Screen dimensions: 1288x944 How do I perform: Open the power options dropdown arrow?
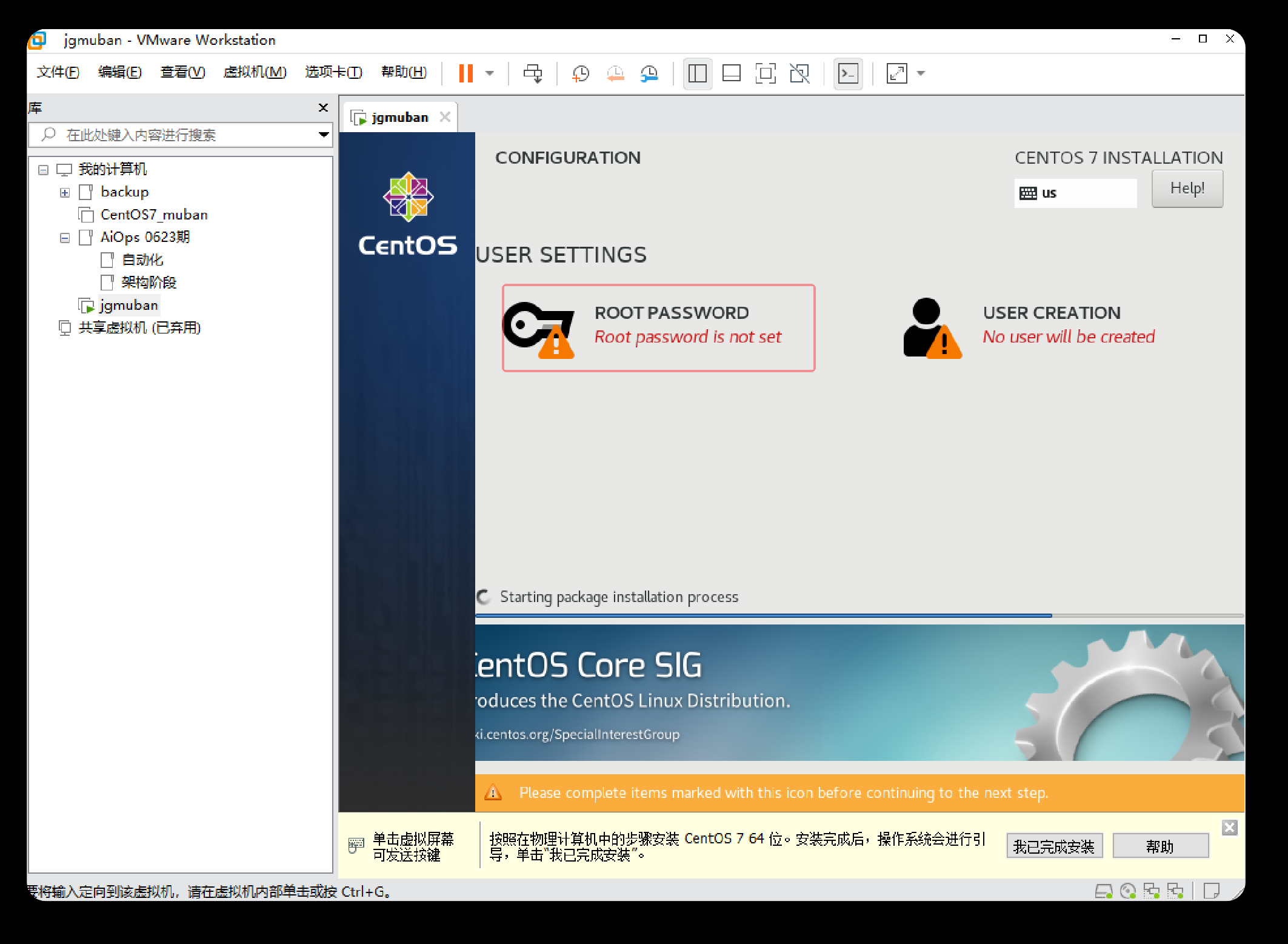point(490,73)
